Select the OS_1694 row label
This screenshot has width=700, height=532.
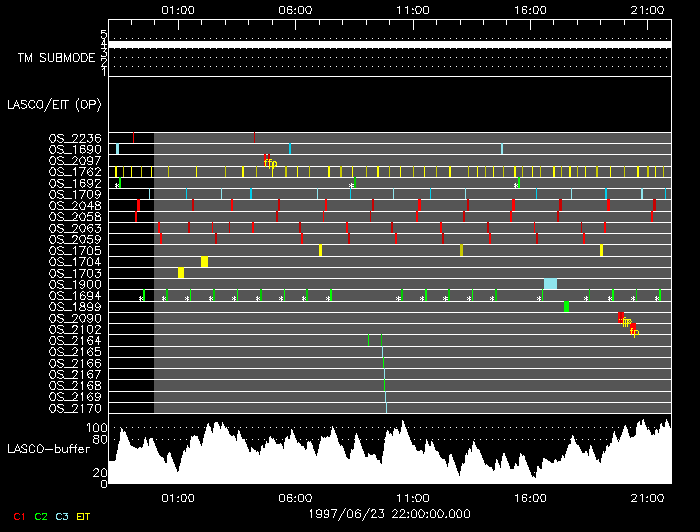74,296
